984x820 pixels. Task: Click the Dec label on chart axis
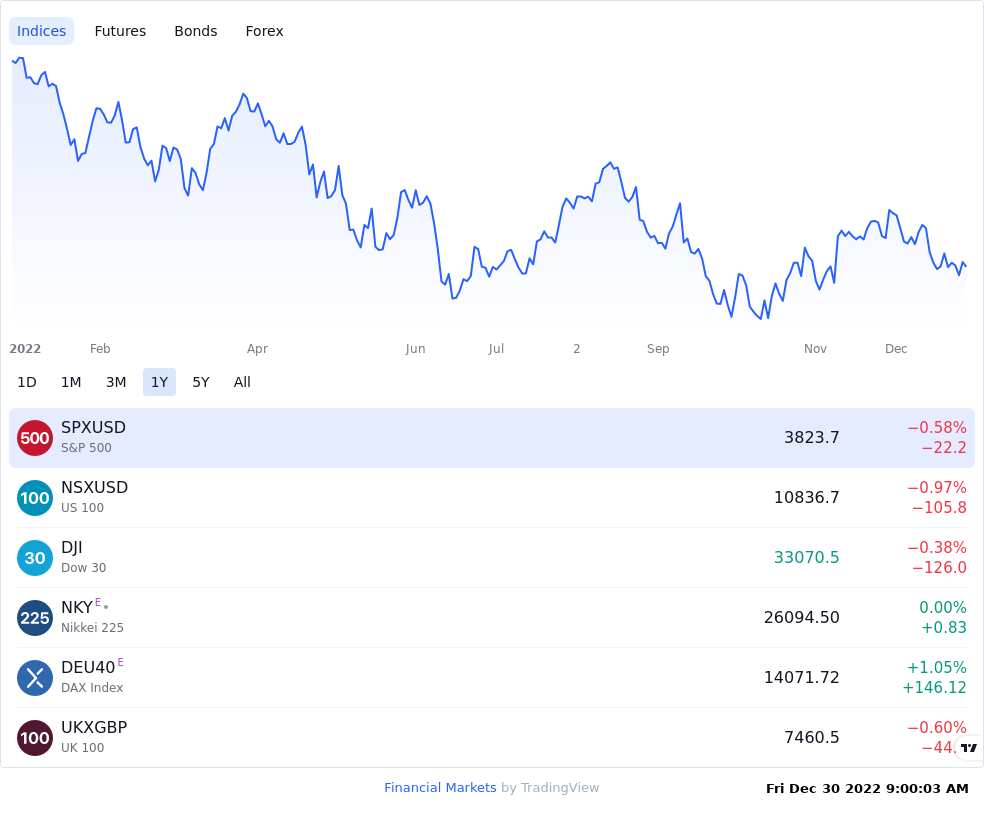[896, 349]
